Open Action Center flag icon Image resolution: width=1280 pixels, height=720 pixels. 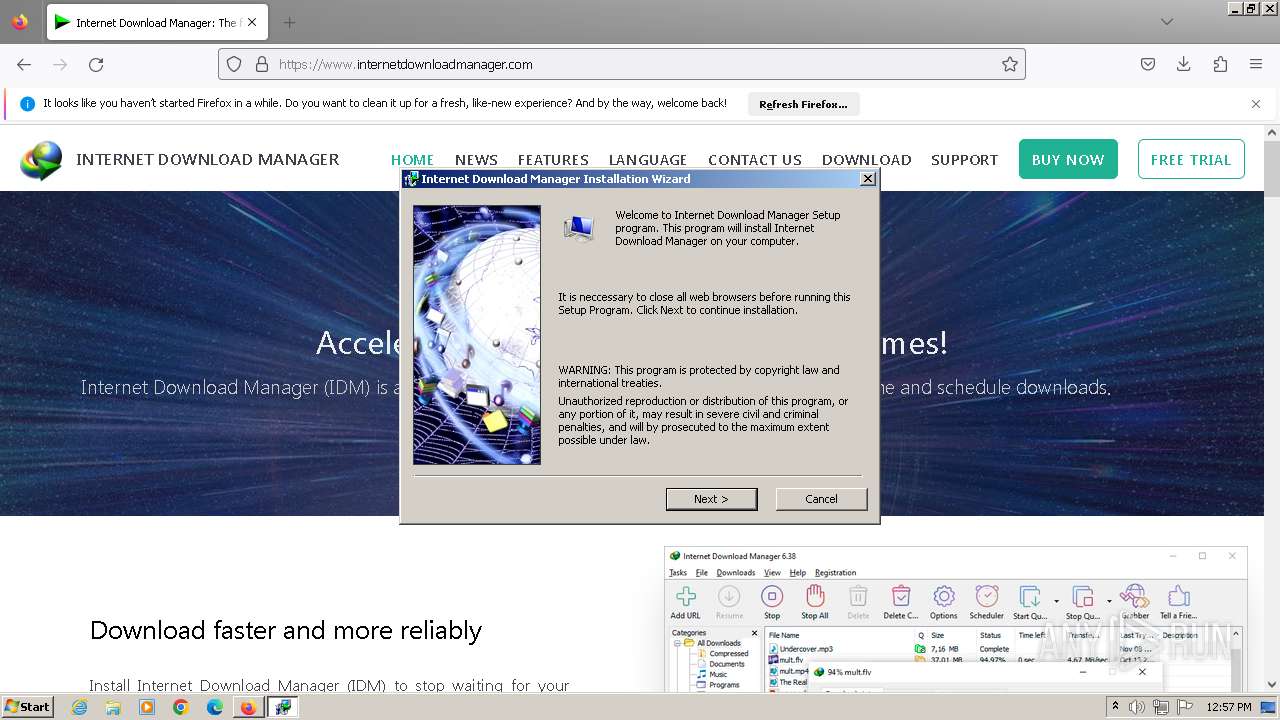click(x=1185, y=707)
